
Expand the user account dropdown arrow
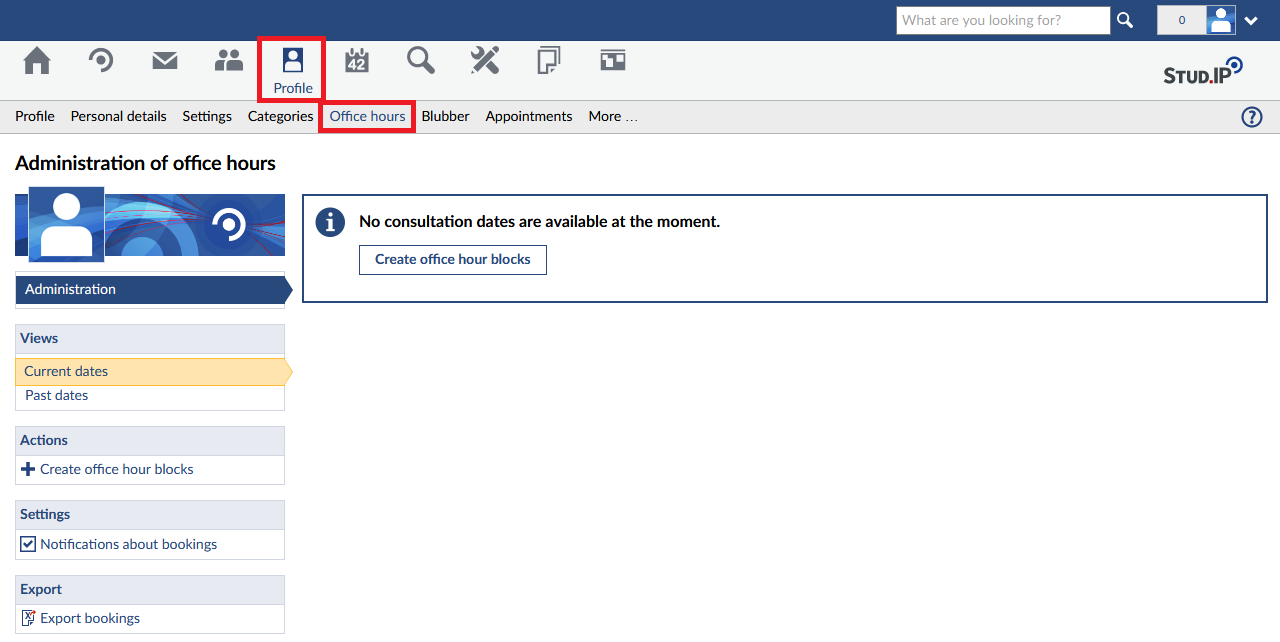[1251, 21]
